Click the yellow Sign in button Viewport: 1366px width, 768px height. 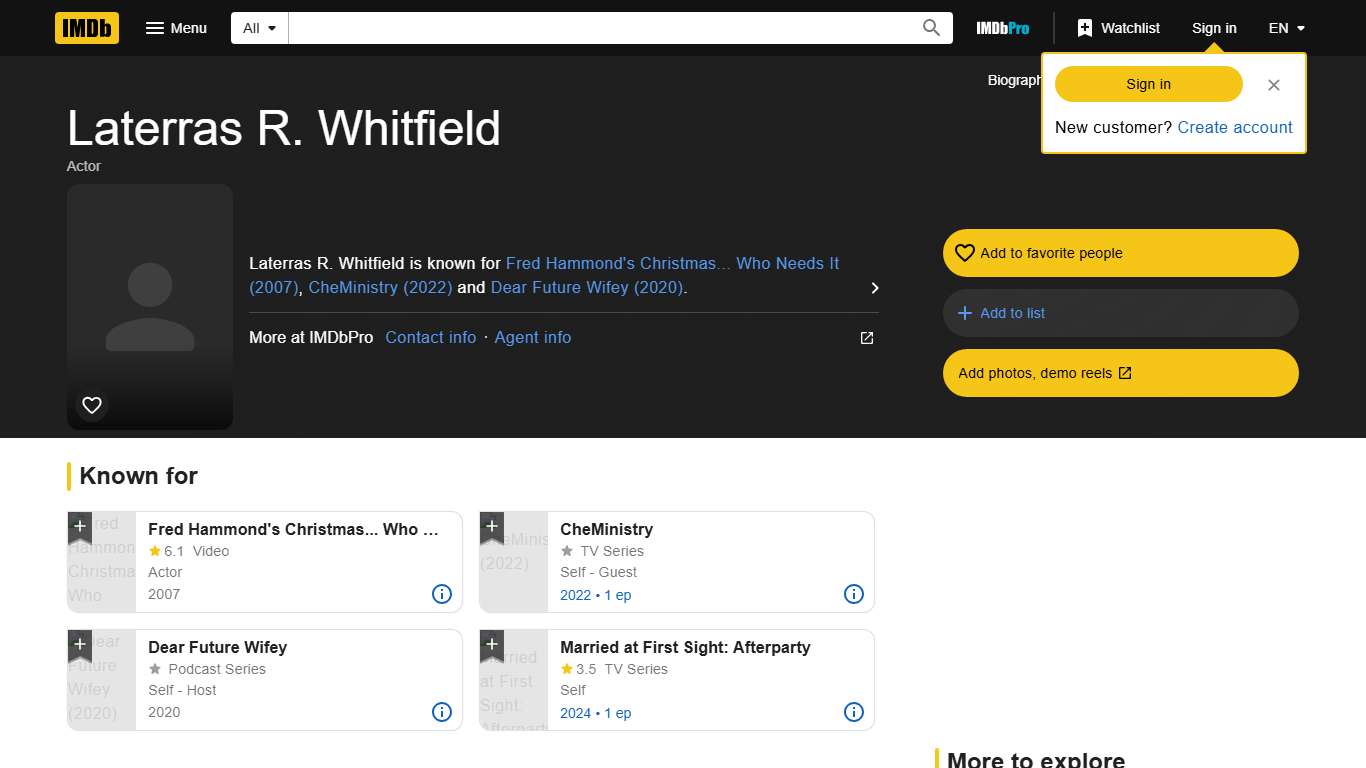[1148, 84]
